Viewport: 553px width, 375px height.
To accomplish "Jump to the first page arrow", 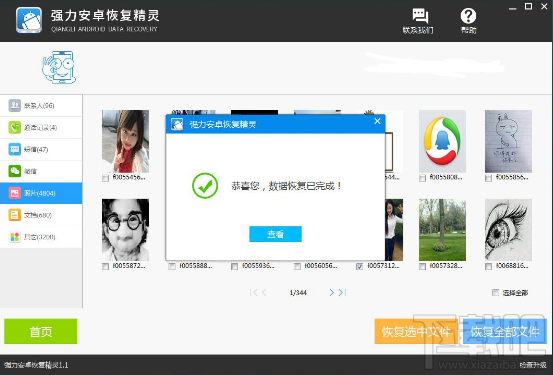I will point(253,292).
